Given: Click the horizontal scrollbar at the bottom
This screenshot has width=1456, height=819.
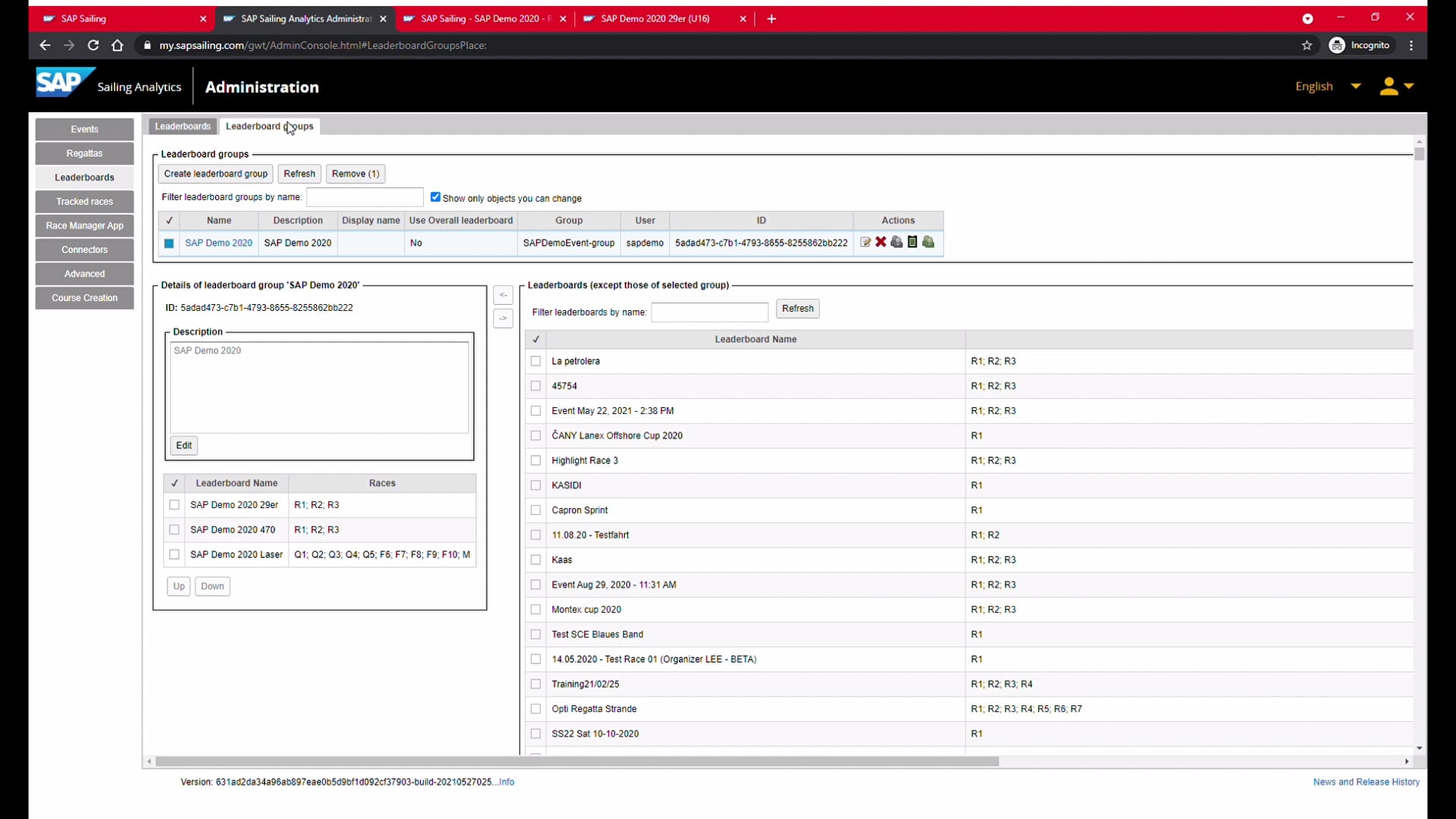Looking at the screenshot, I should [576, 761].
